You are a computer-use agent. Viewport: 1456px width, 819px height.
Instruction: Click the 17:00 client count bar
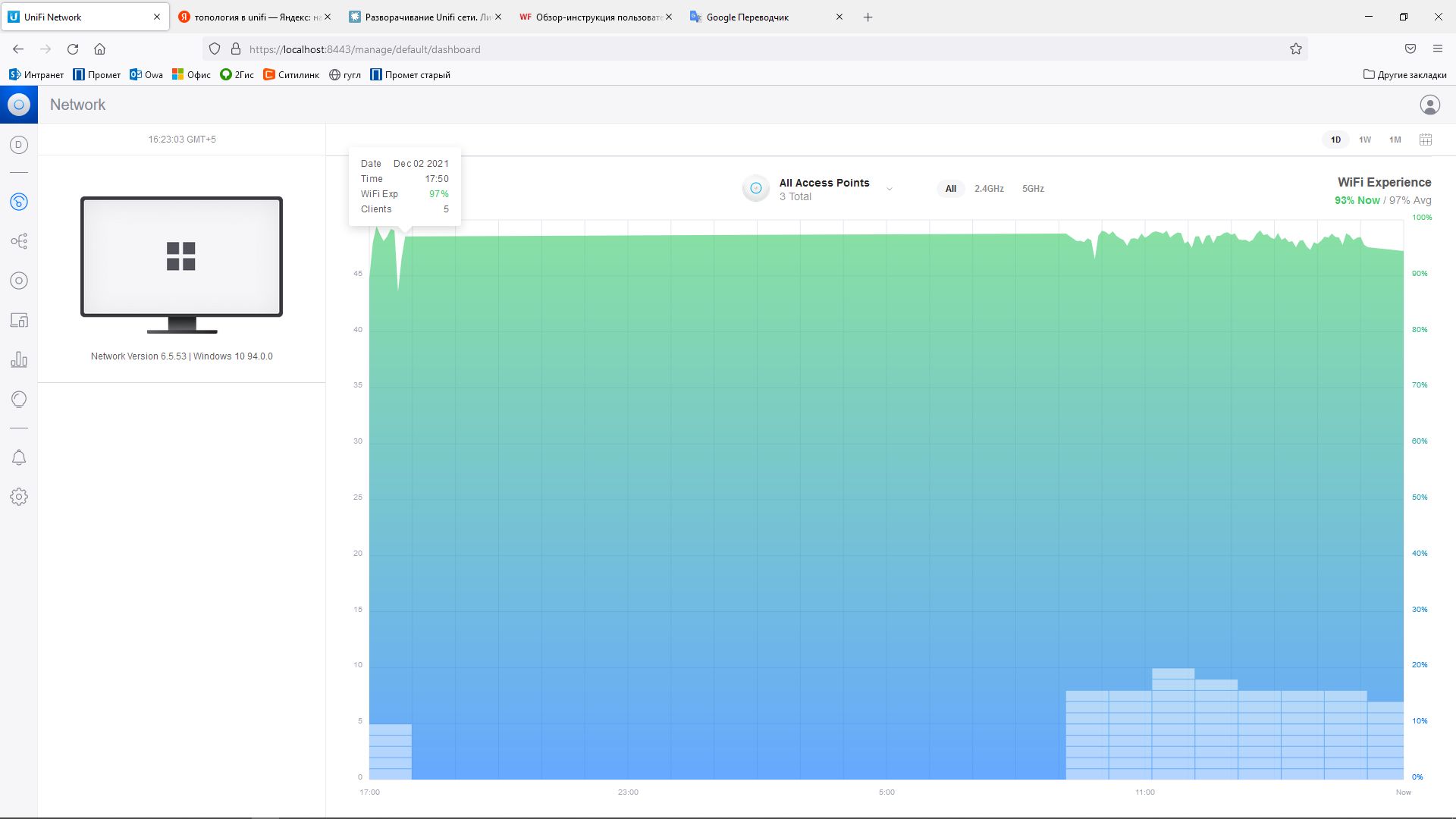pos(391,752)
